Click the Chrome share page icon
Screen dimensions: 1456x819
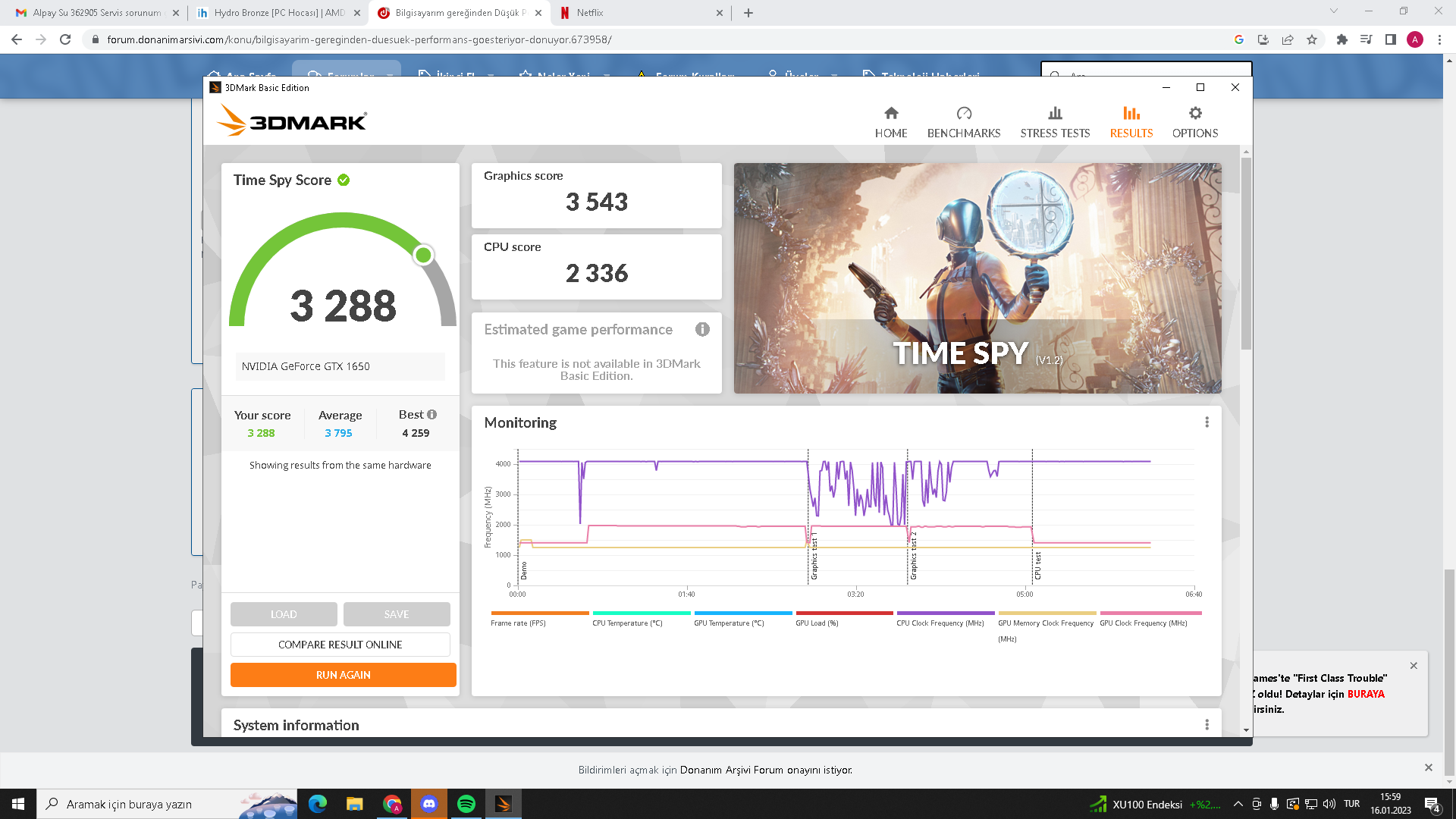(1288, 39)
